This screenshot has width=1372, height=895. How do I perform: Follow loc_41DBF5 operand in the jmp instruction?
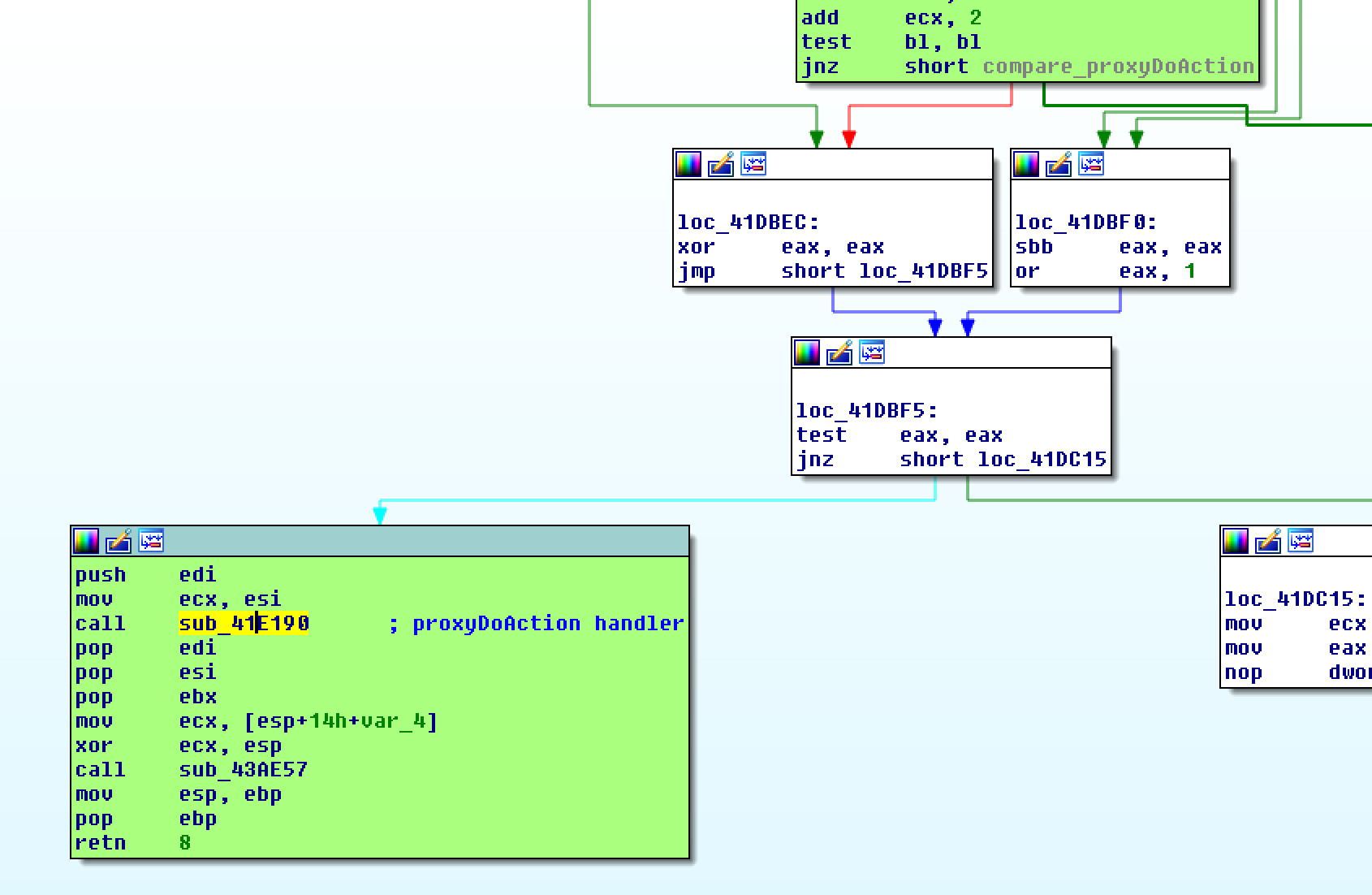[924, 271]
